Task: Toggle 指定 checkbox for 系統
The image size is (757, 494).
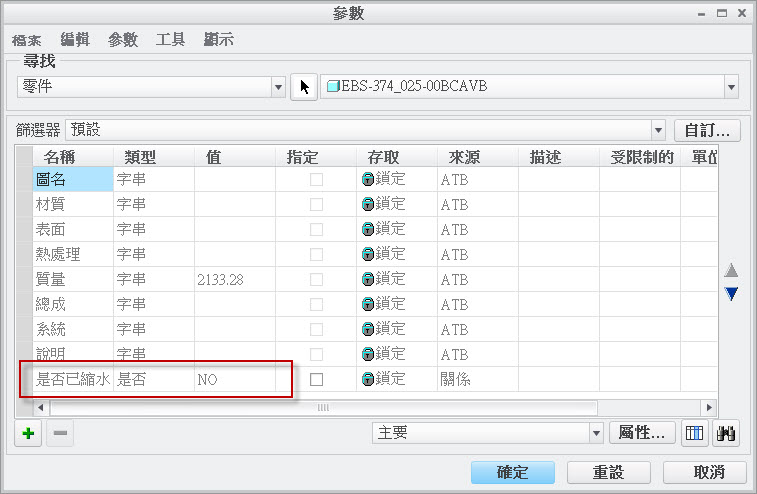Action: [316, 330]
